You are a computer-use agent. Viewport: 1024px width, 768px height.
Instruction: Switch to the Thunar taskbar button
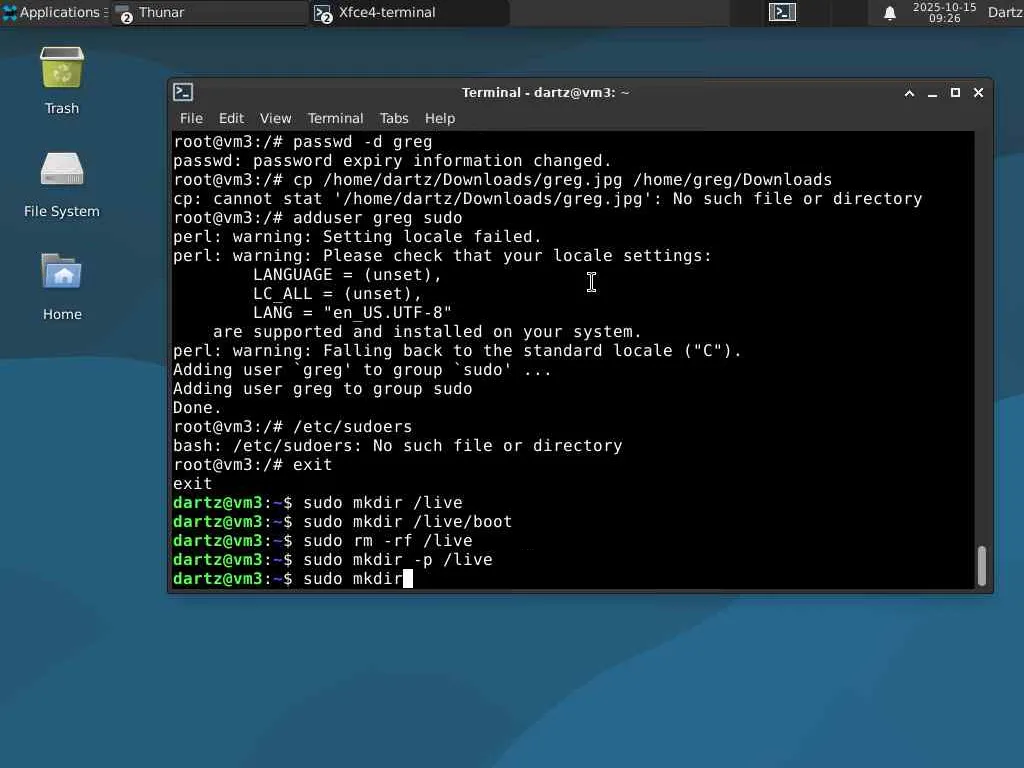pyautogui.click(x=209, y=12)
